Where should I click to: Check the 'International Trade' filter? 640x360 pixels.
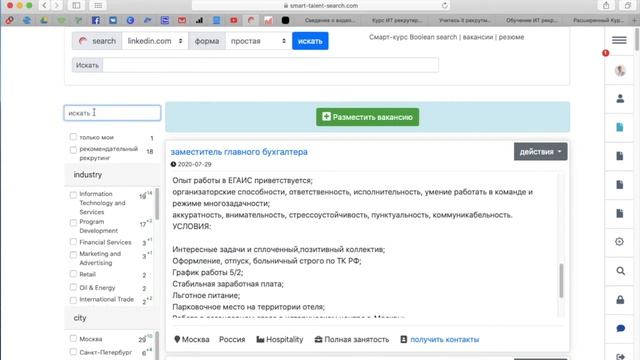(73, 300)
